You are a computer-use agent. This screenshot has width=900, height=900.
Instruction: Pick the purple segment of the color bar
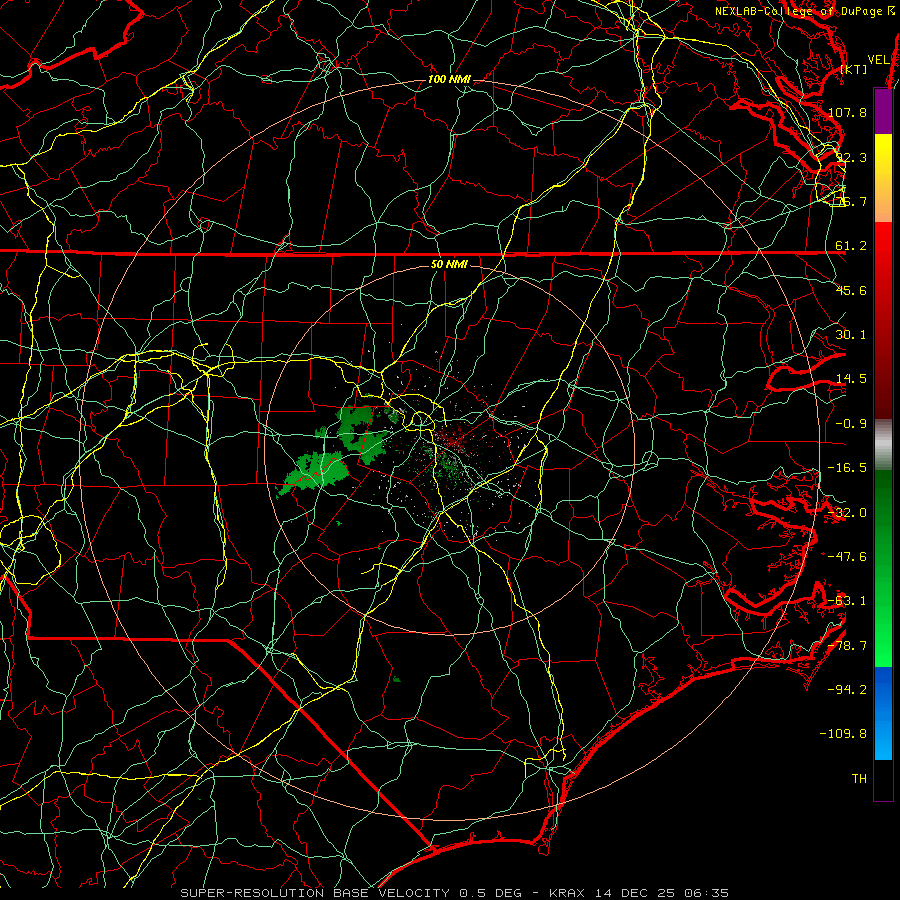[x=883, y=112]
